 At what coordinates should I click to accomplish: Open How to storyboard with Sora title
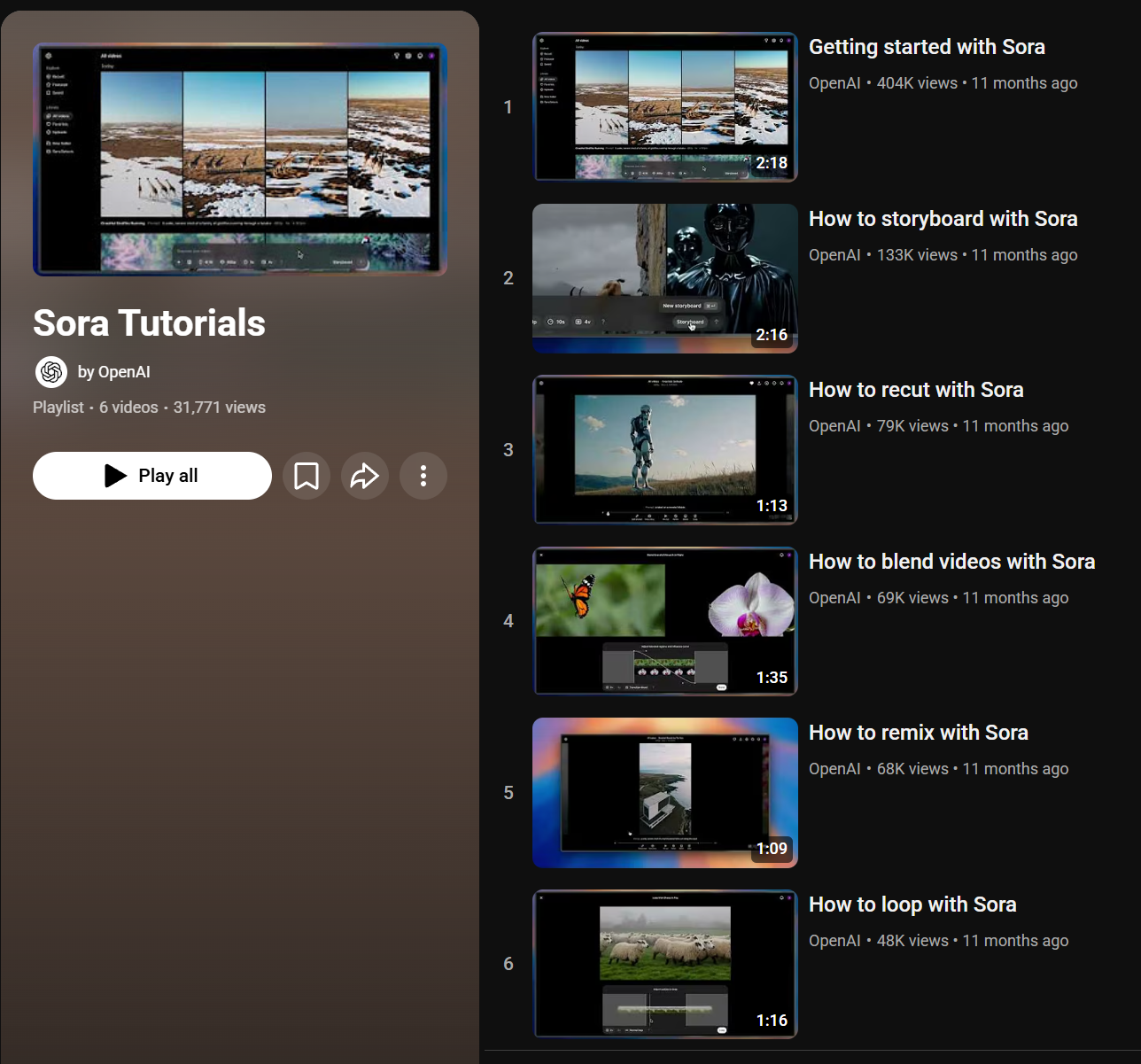(x=943, y=219)
